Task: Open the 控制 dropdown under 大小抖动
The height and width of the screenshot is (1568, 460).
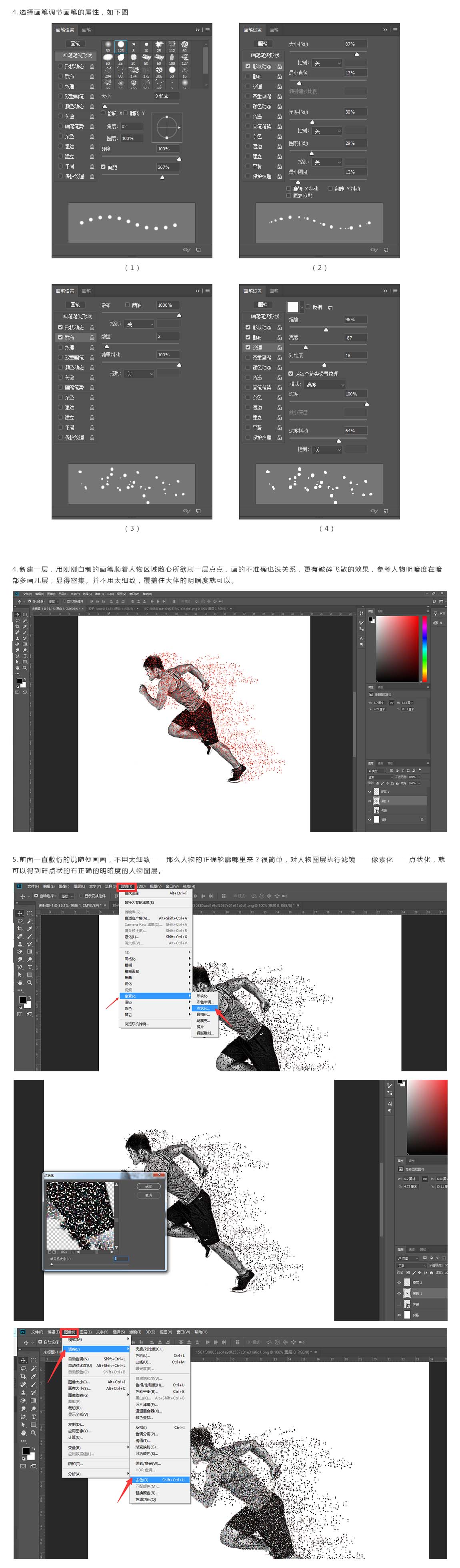Action: coord(327,63)
